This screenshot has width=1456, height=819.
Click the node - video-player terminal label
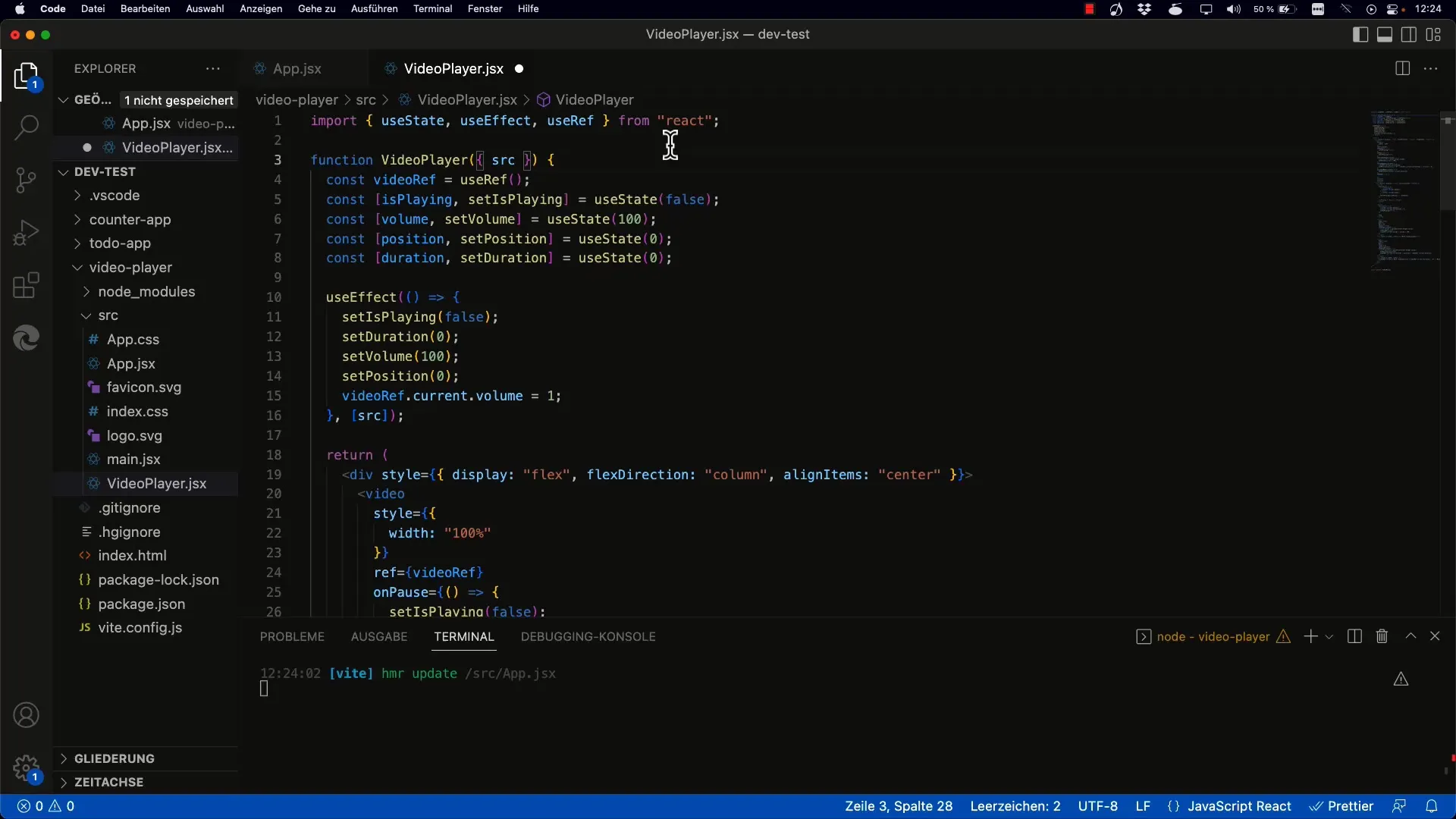[1213, 636]
